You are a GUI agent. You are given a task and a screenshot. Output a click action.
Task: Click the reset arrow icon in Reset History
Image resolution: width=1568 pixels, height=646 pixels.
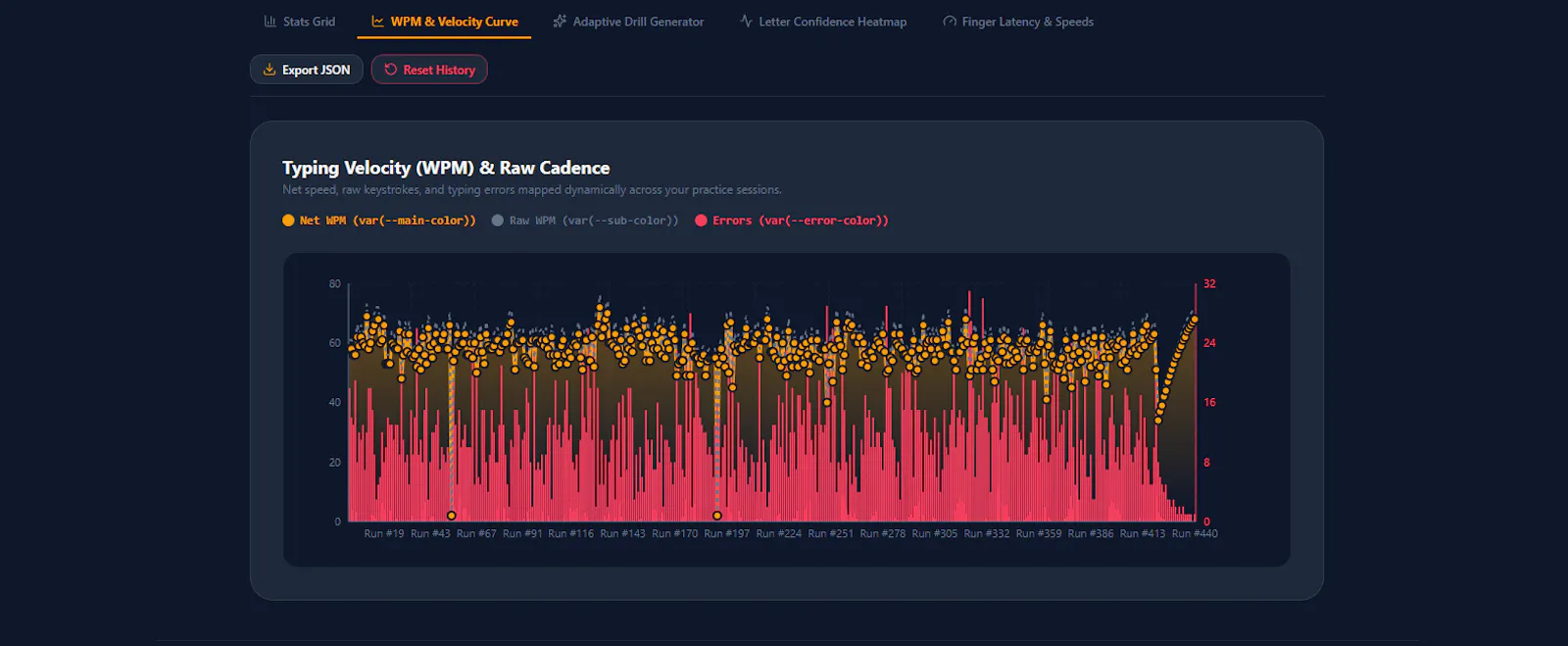pos(391,70)
